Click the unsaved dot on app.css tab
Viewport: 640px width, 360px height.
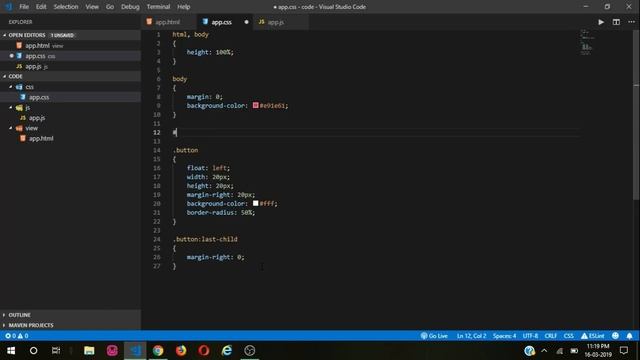tap(246, 22)
